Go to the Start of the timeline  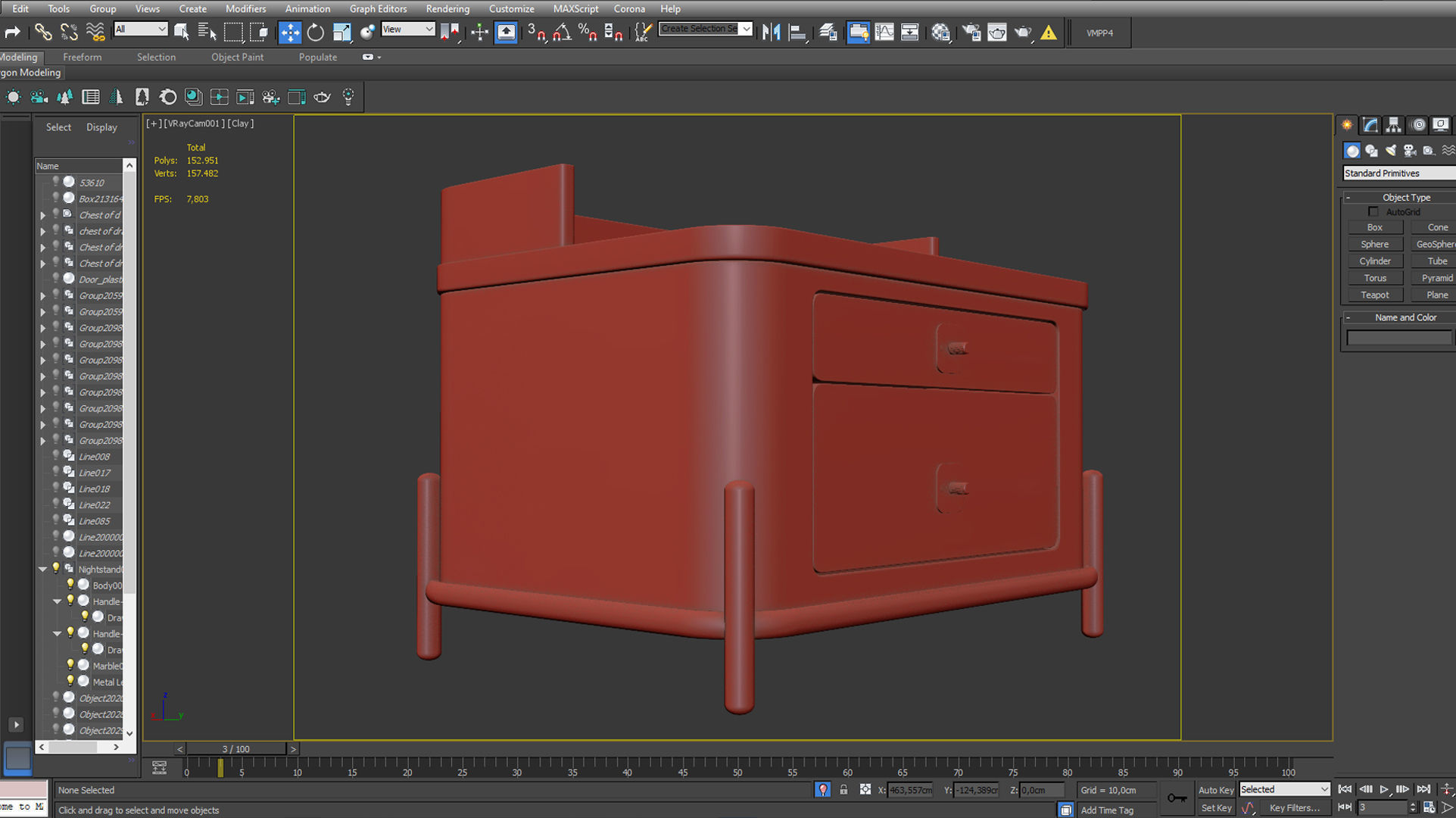(1345, 789)
